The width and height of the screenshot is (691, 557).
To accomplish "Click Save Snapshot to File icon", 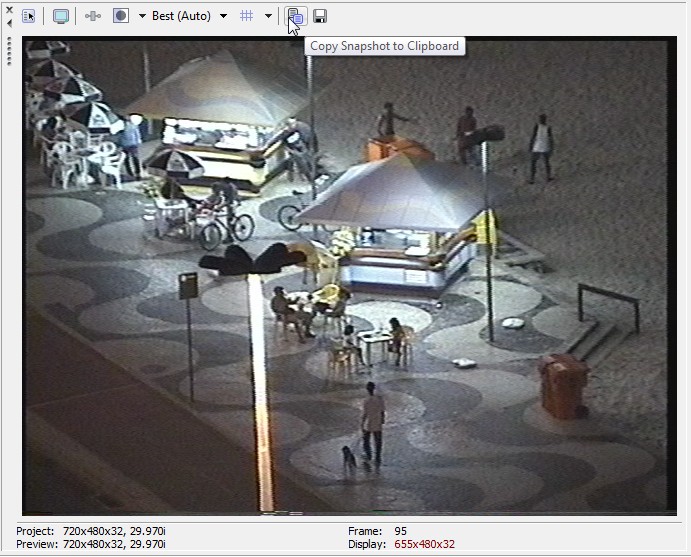I will (x=320, y=16).
